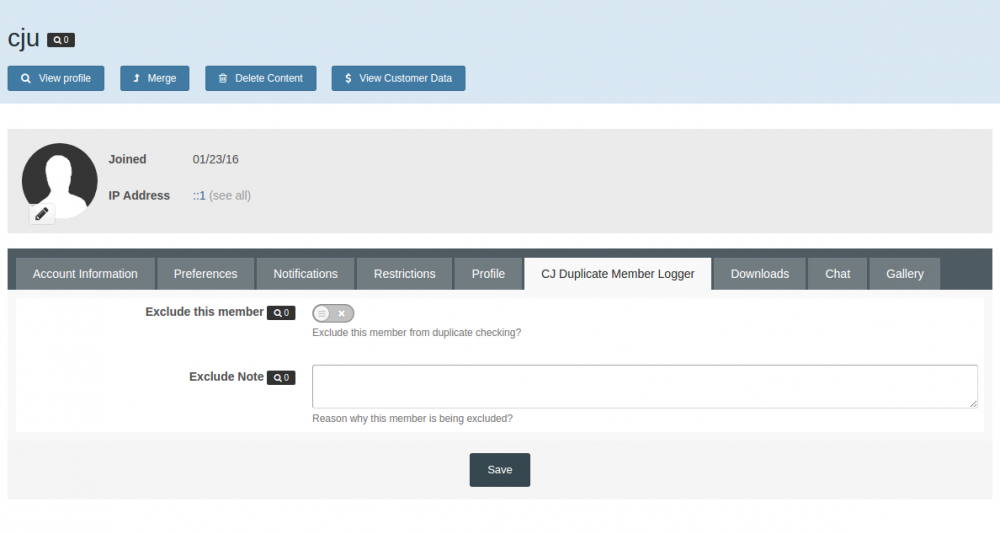Click the search badge beside Exclude Note

pyautogui.click(x=281, y=378)
